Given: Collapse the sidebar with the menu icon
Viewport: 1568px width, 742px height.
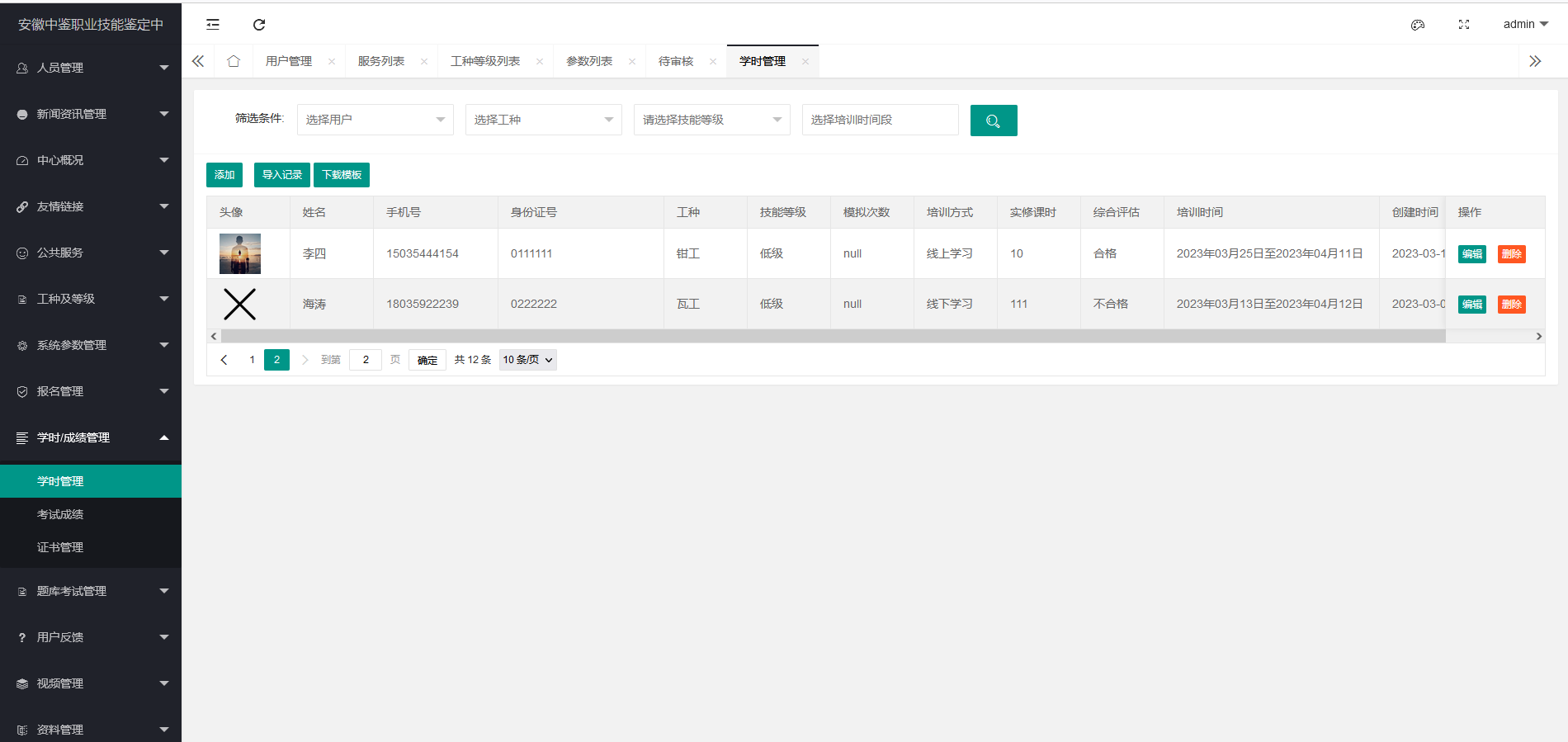Looking at the screenshot, I should click(213, 25).
